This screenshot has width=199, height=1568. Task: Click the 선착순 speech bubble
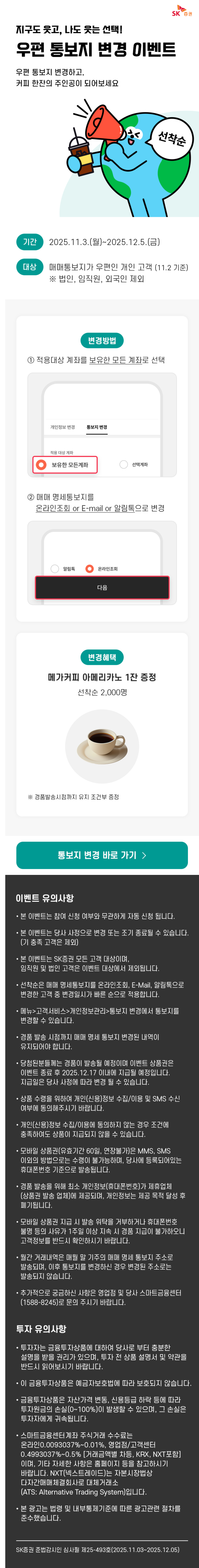pyautogui.click(x=171, y=139)
